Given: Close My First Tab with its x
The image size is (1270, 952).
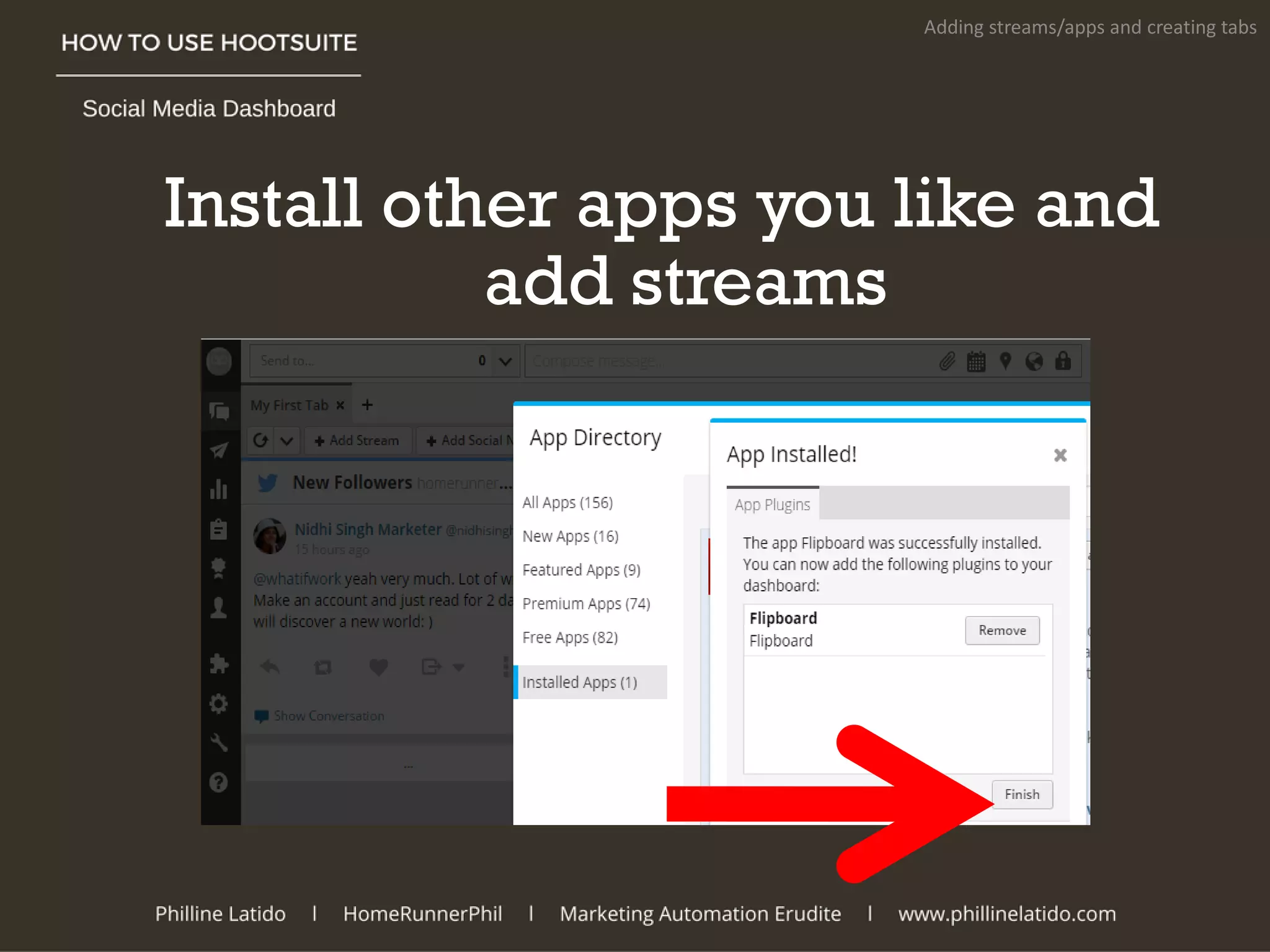Looking at the screenshot, I should 340,405.
